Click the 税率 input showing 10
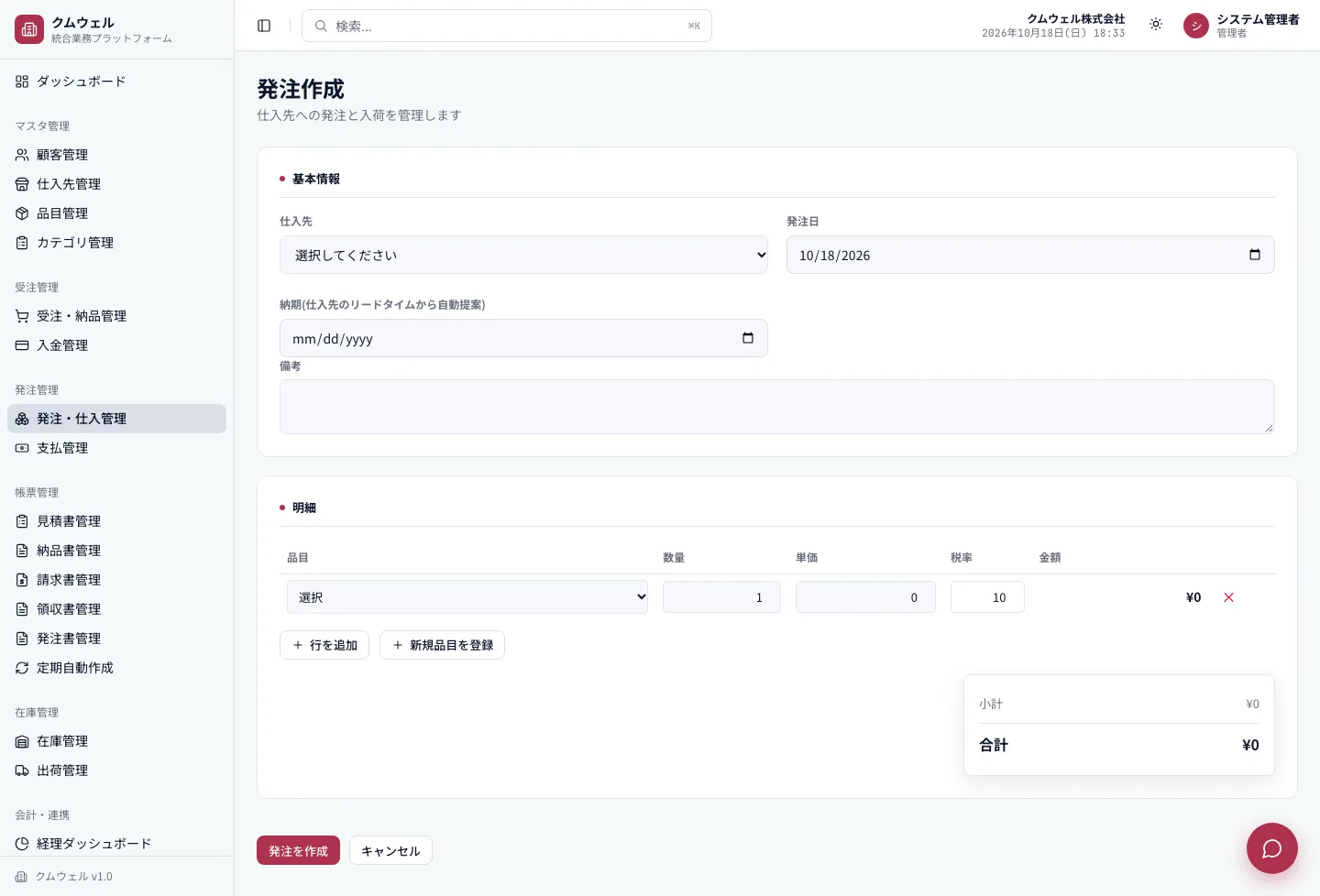This screenshot has width=1320, height=896. point(987,597)
